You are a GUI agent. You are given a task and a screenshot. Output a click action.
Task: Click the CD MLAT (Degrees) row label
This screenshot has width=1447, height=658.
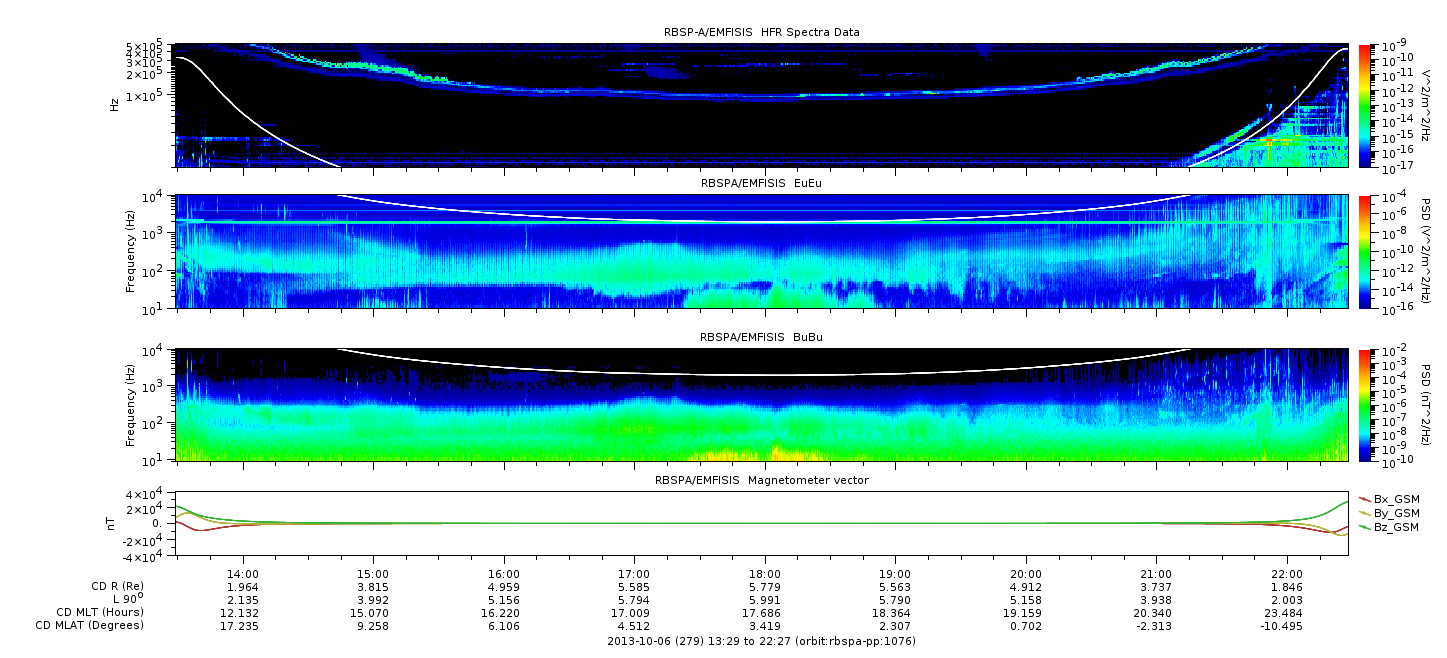click(92, 625)
